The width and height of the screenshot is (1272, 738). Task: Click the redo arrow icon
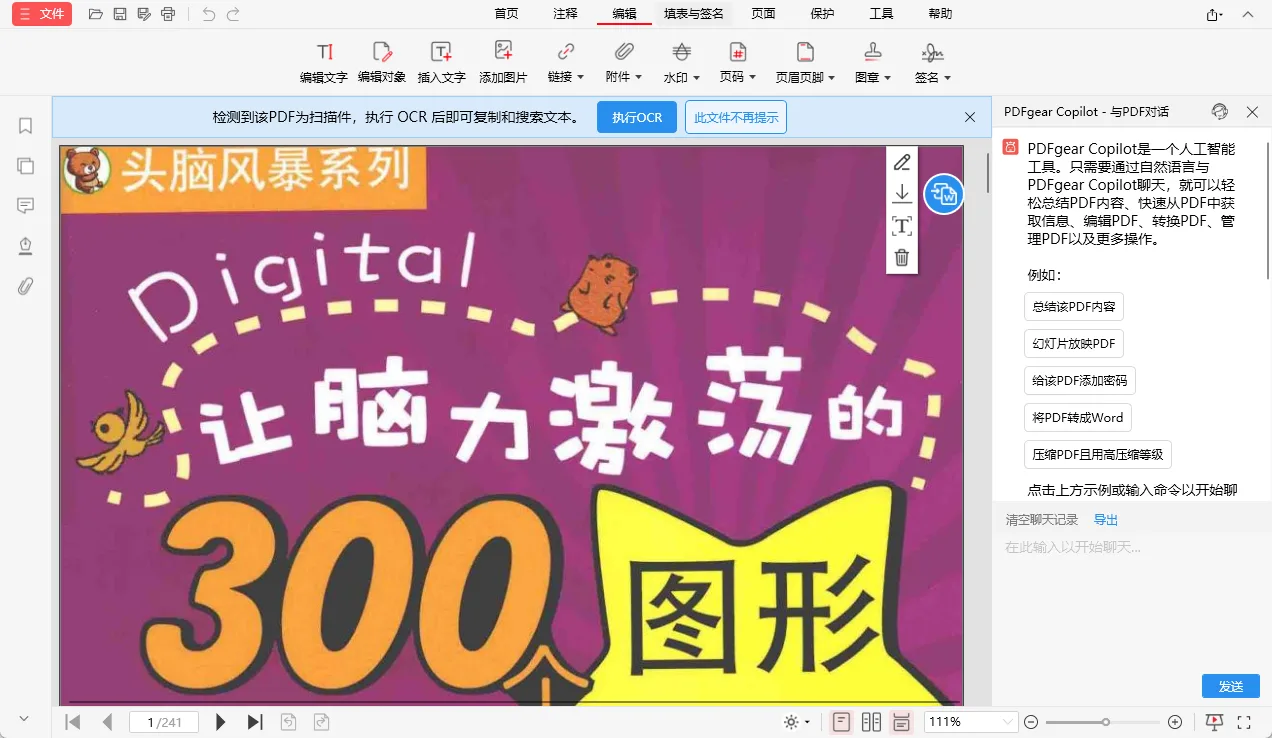click(233, 14)
